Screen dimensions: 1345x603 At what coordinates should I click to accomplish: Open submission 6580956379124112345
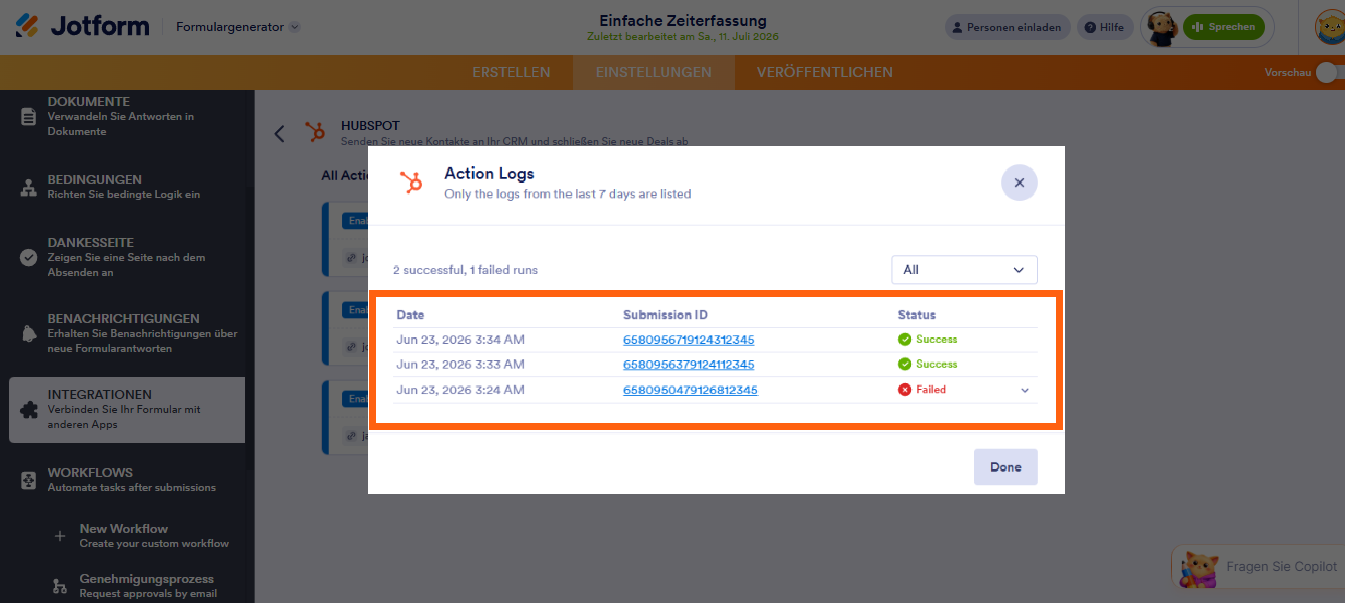(689, 365)
